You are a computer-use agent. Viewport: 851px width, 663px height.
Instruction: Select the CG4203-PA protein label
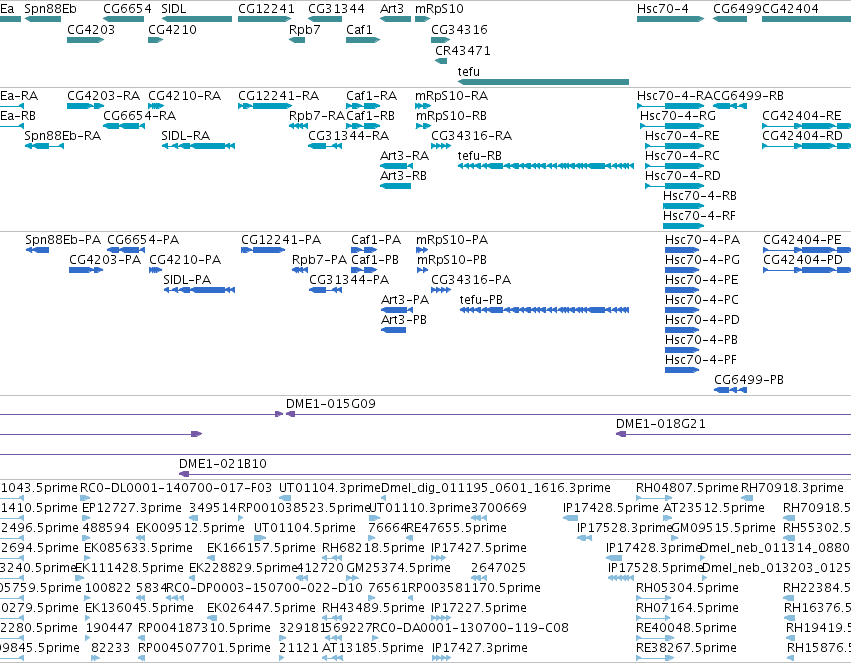click(105, 260)
